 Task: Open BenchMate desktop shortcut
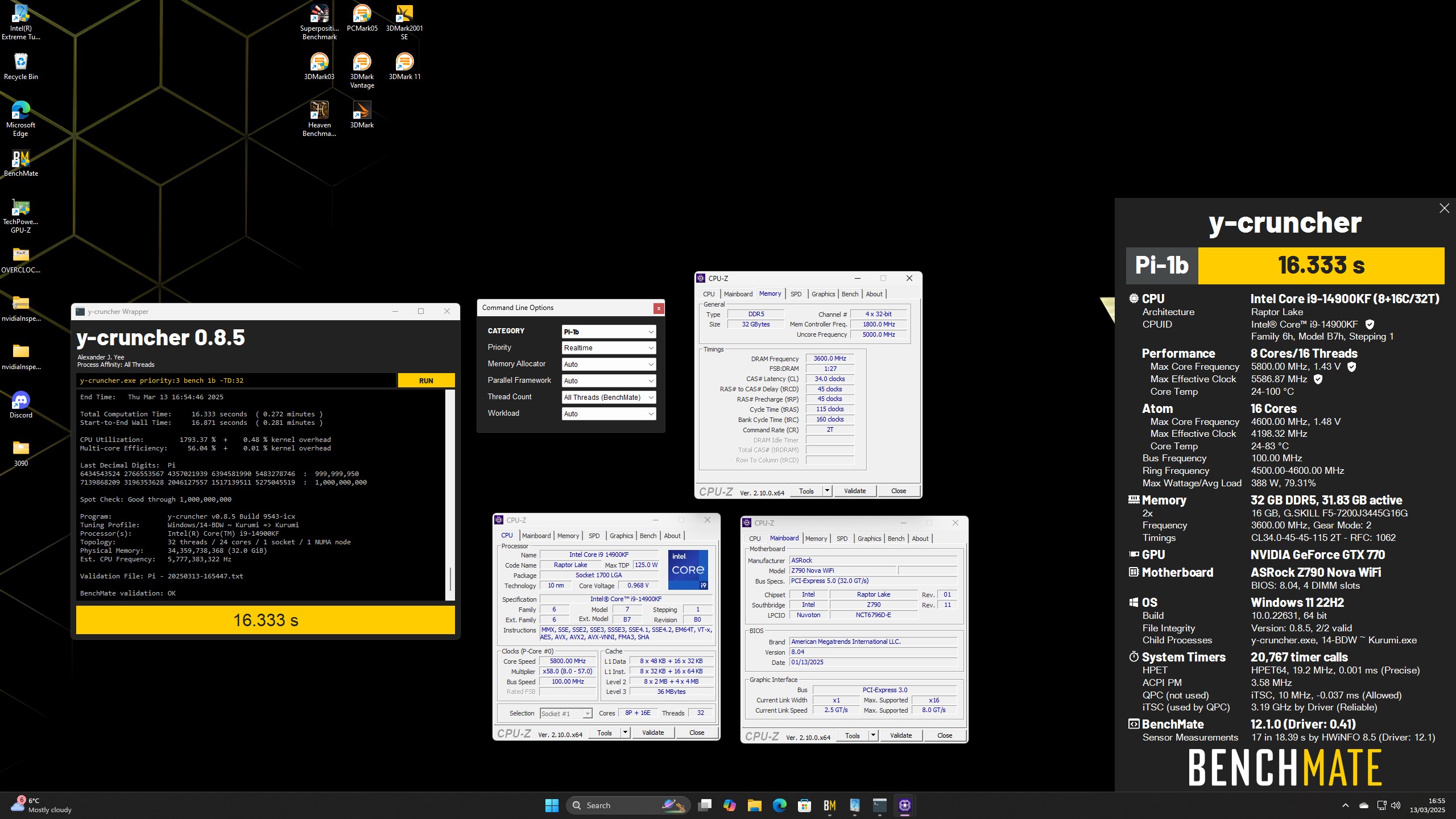[20, 163]
